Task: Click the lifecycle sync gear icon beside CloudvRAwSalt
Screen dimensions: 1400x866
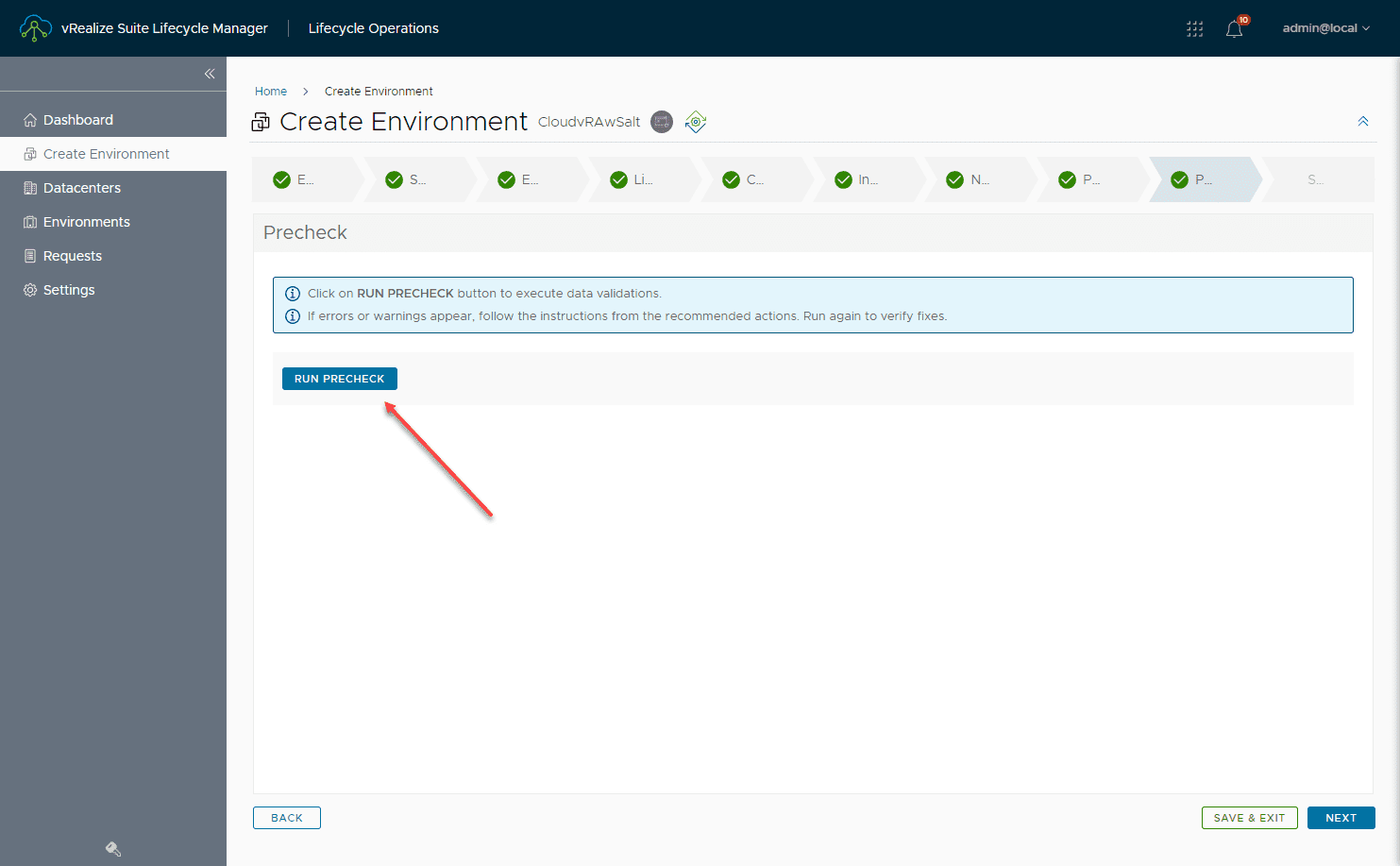Action: coord(696,122)
